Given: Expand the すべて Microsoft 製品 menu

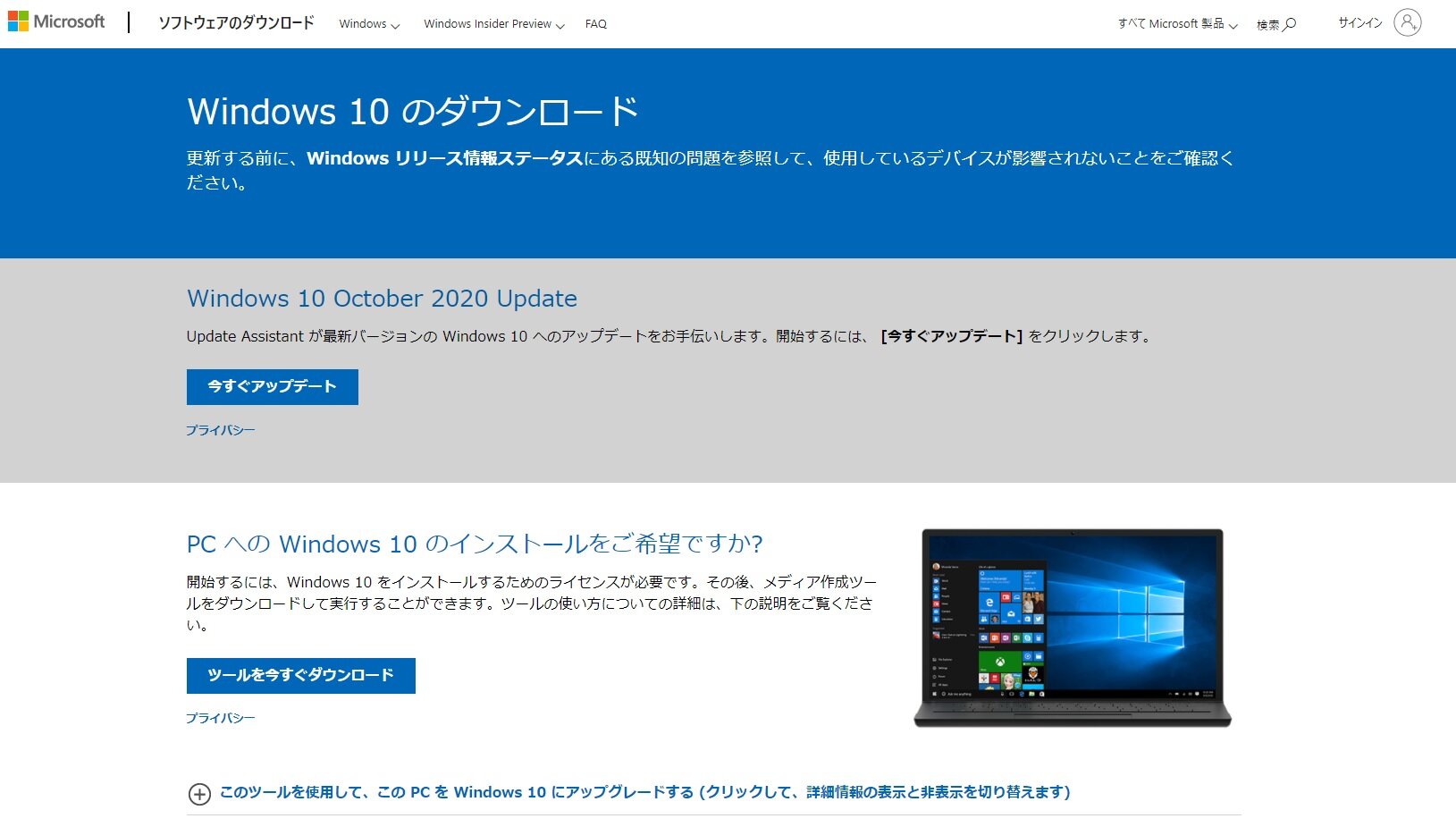Looking at the screenshot, I should 1177,24.
